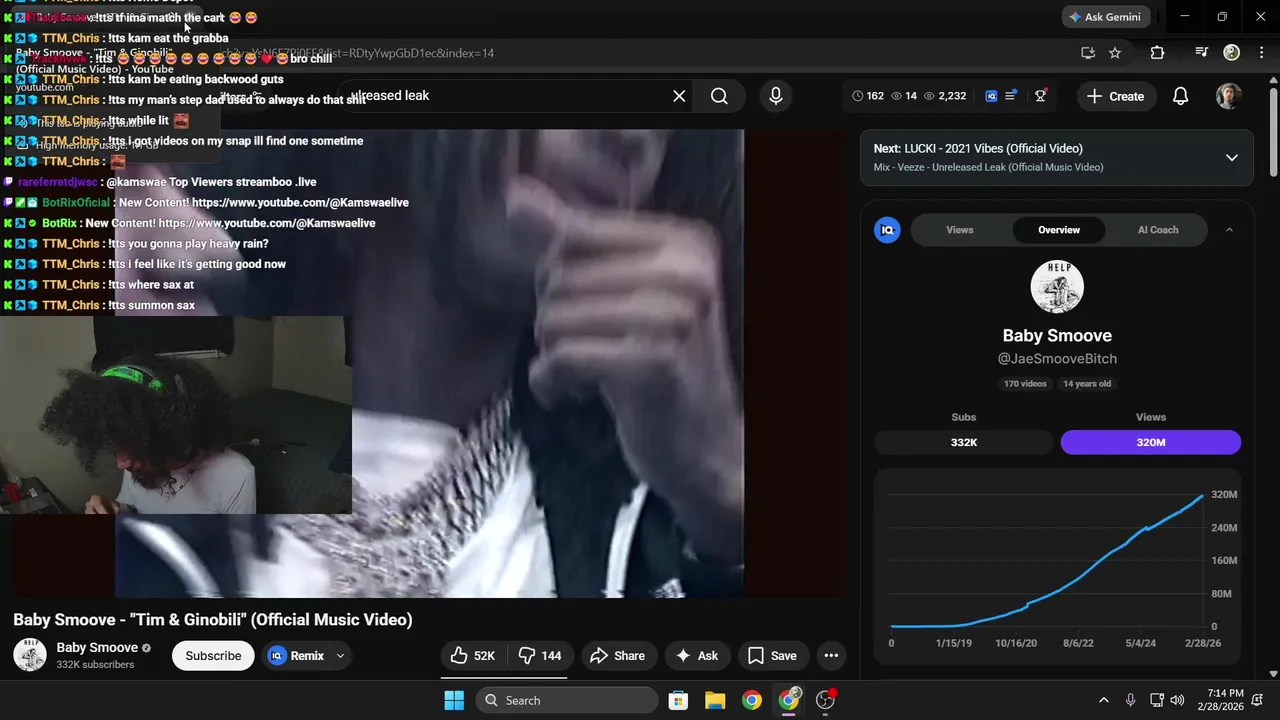Click the Baby Smoove panel avatar
This screenshot has width=1280, height=720.
pyautogui.click(x=1057, y=287)
